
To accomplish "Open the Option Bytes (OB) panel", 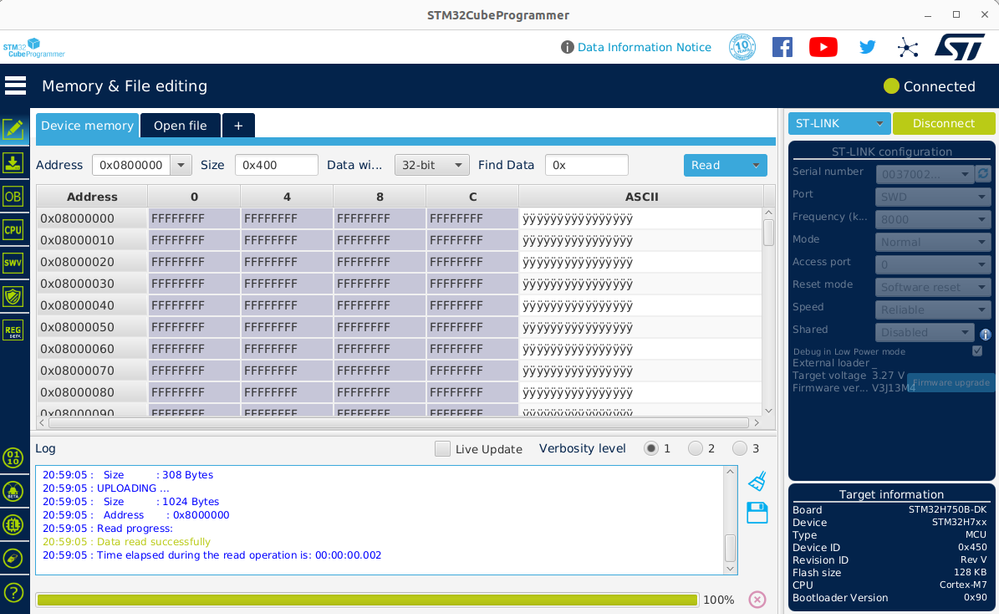I will (x=13, y=197).
